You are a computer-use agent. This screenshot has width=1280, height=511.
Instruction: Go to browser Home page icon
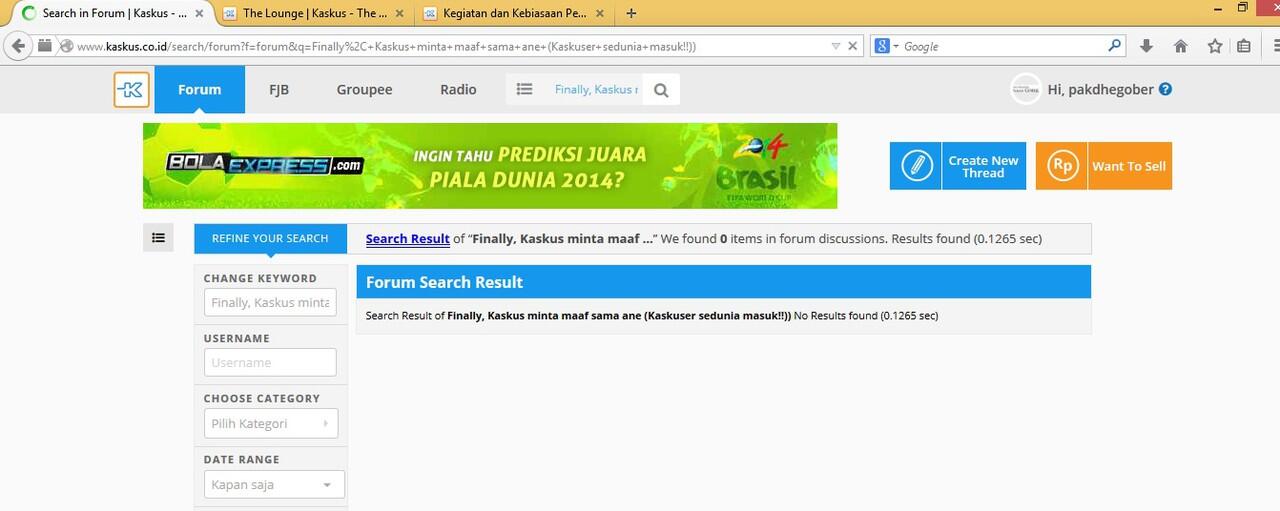coord(1180,46)
